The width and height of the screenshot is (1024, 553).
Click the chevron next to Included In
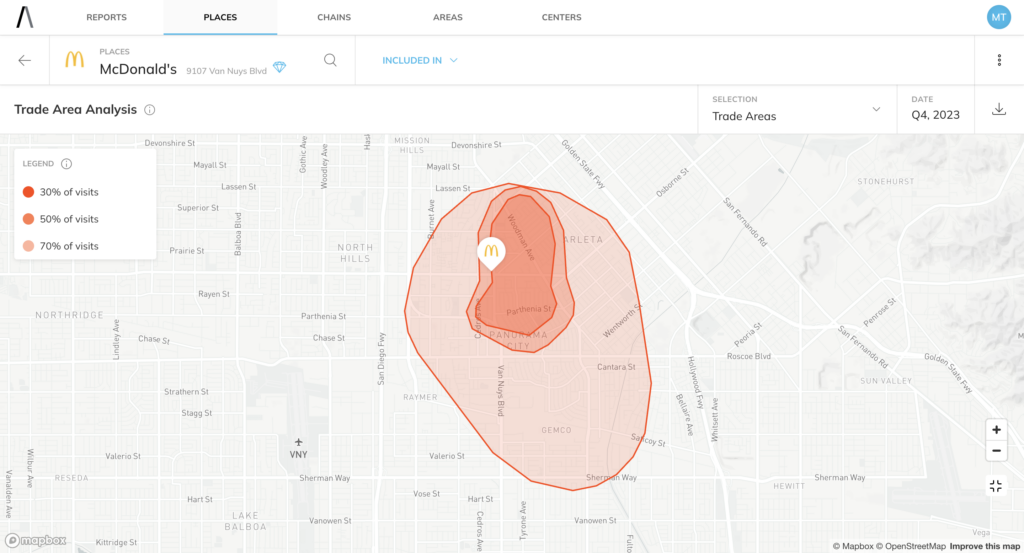(454, 60)
